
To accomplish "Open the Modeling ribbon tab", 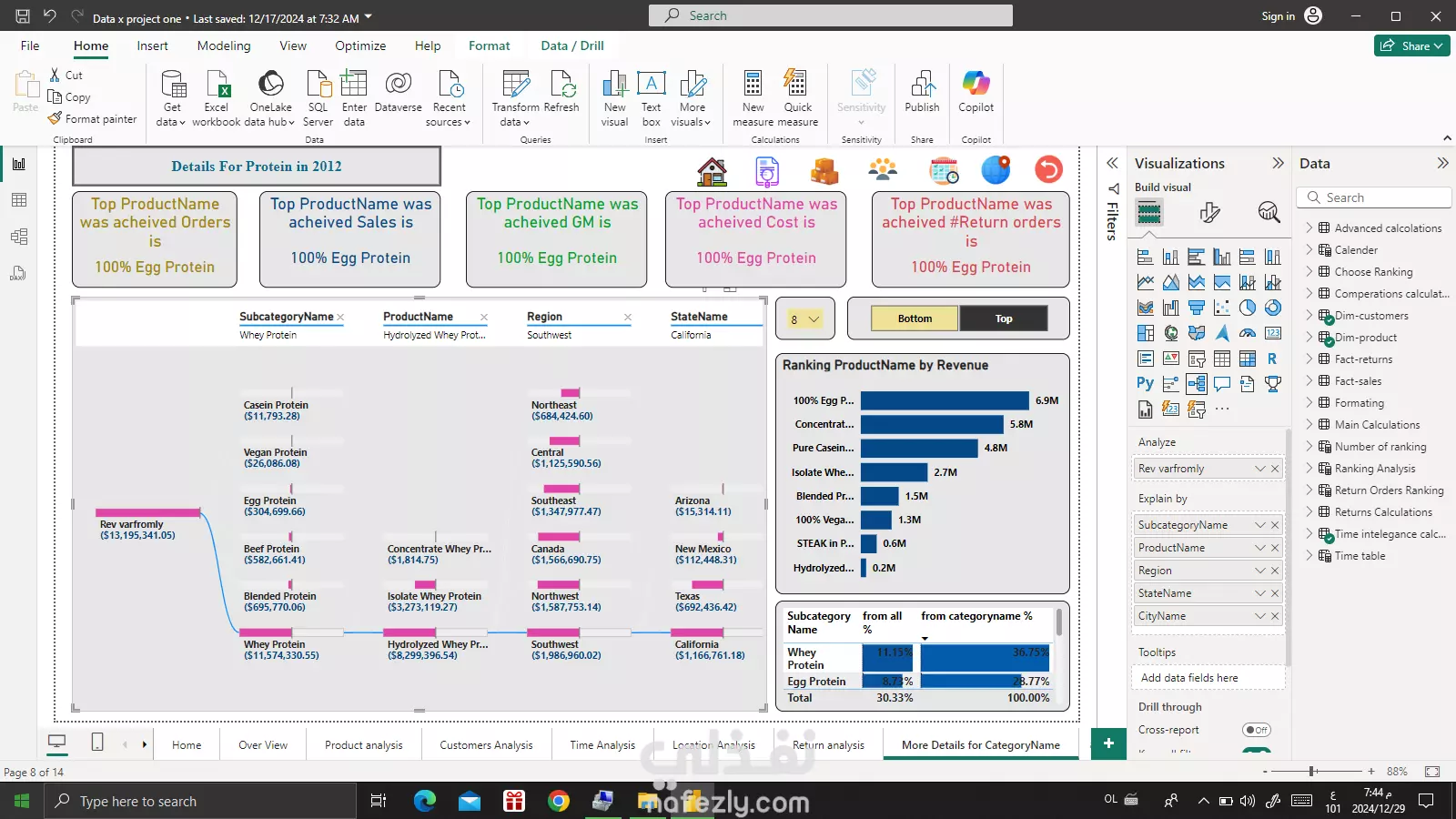I will tap(224, 45).
